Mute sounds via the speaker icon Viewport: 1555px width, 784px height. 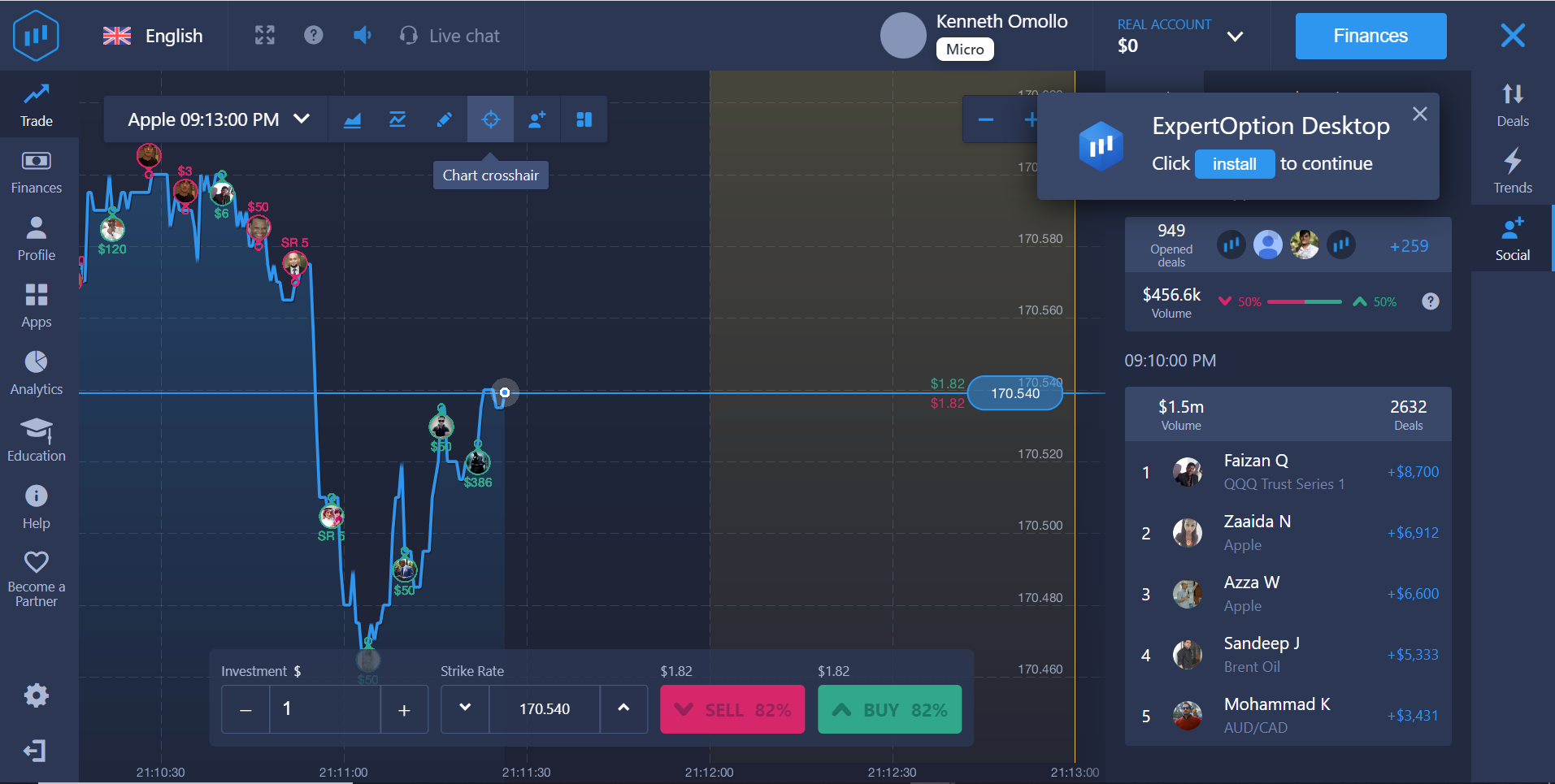[x=362, y=35]
